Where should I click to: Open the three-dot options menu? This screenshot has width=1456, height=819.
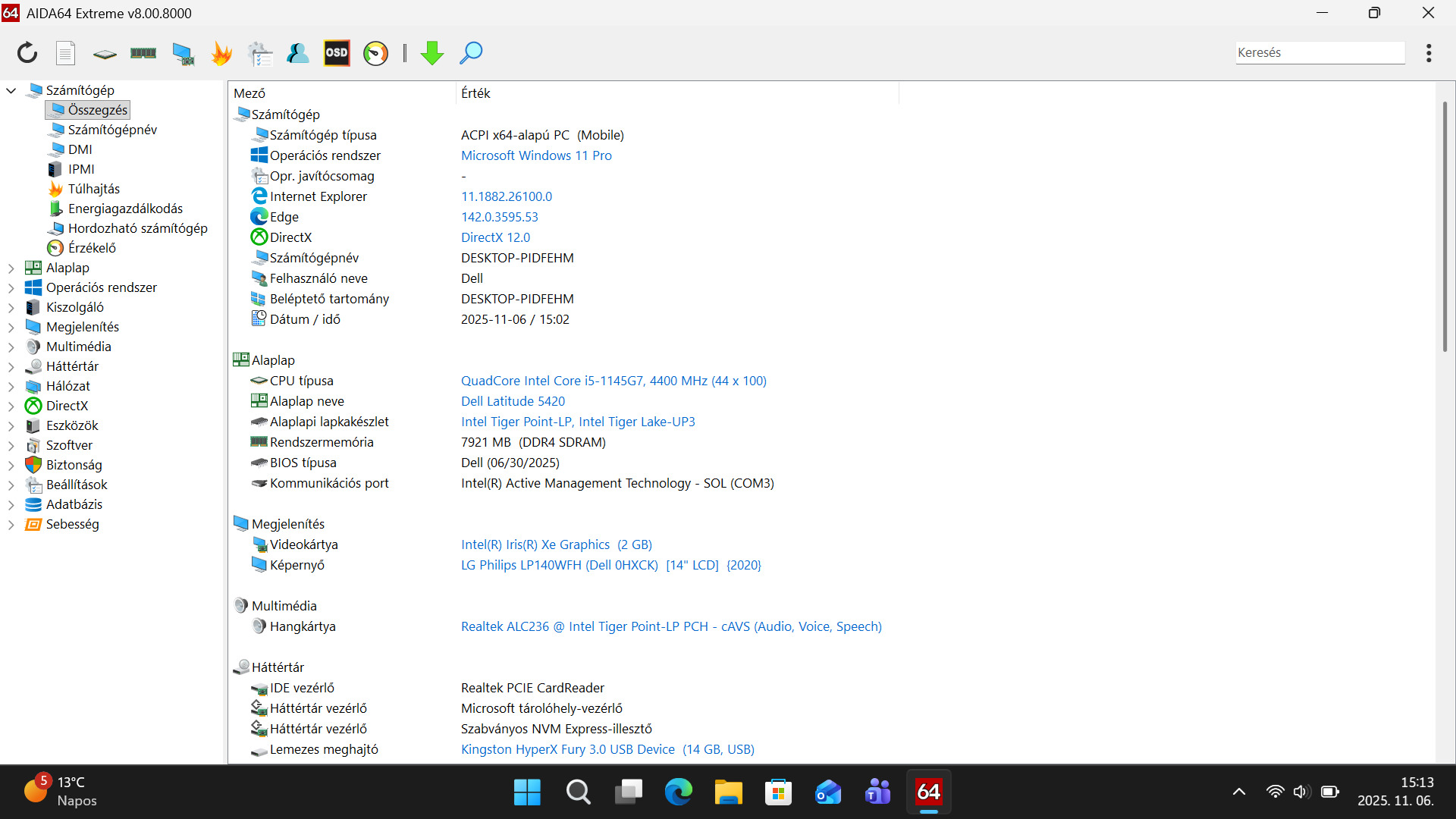(1429, 53)
